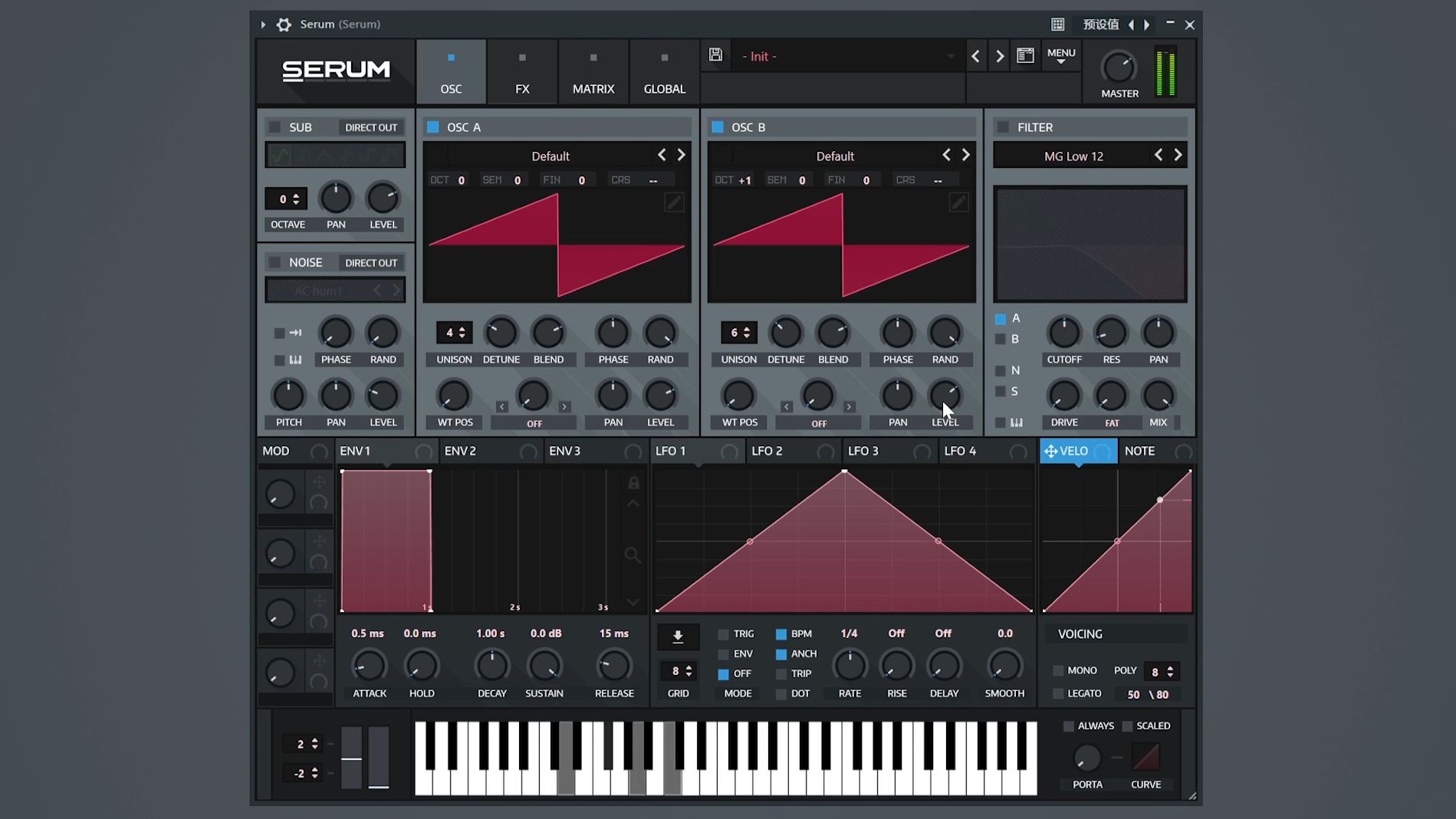Adjust POLY voice count stepper
1456x819 pixels.
pyautogui.click(x=1162, y=671)
